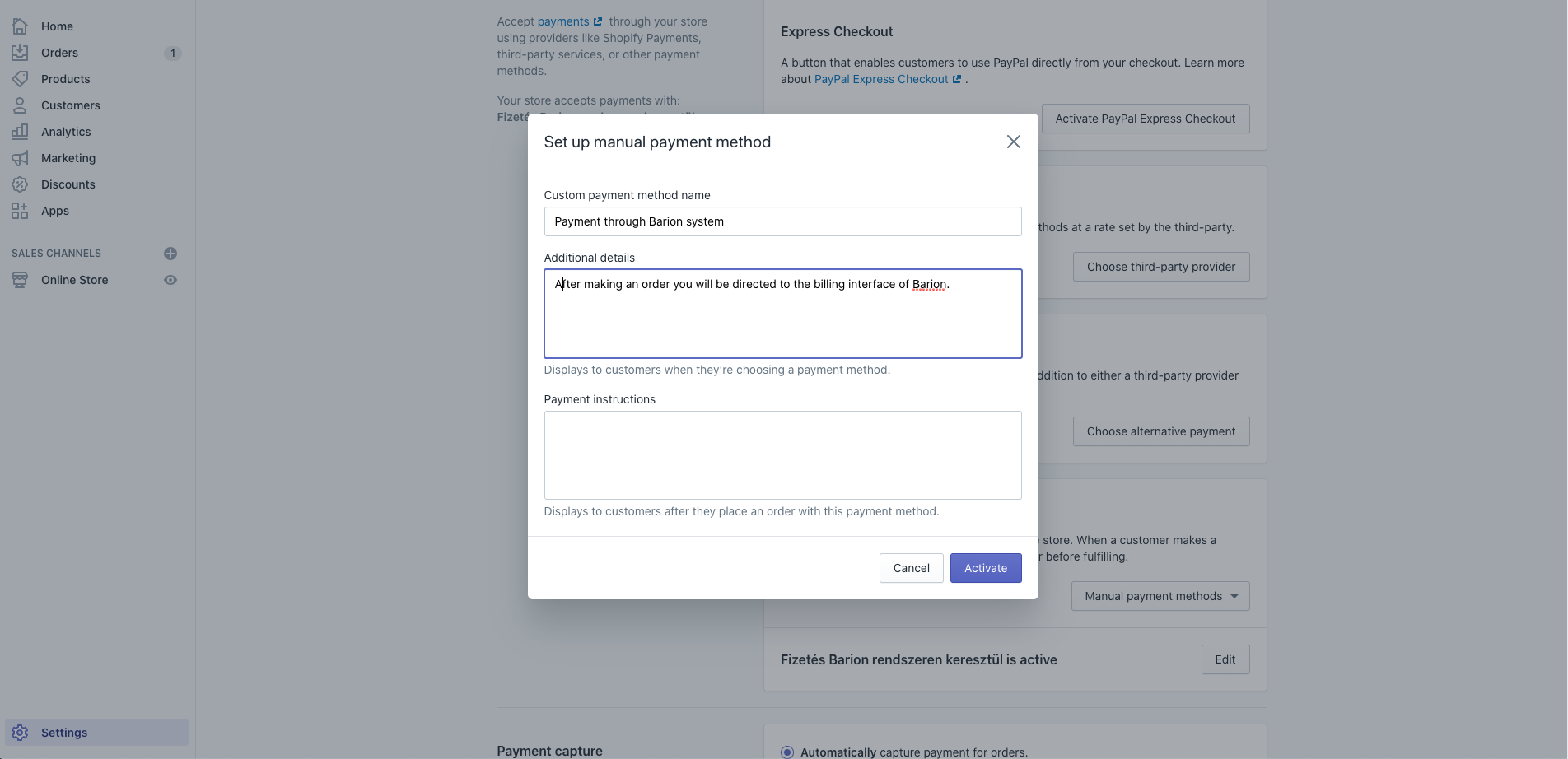Click Custom payment method name field
The width and height of the screenshot is (1568, 759).
coord(783,221)
